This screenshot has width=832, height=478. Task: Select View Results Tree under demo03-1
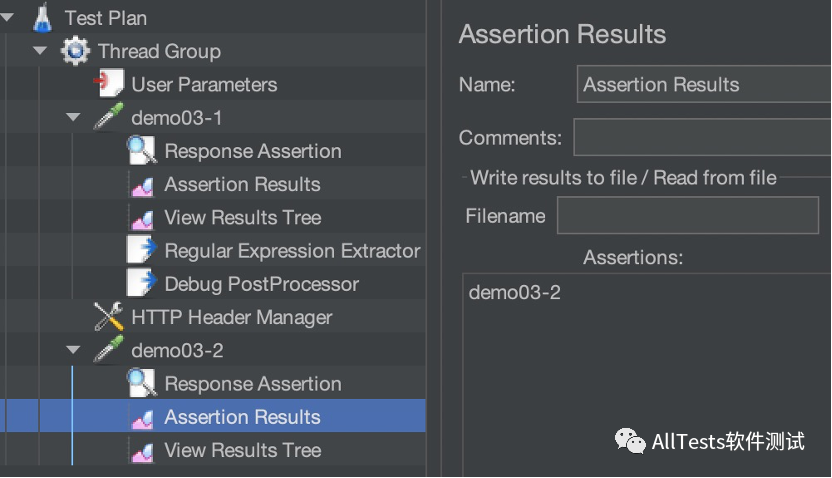[x=242, y=217]
